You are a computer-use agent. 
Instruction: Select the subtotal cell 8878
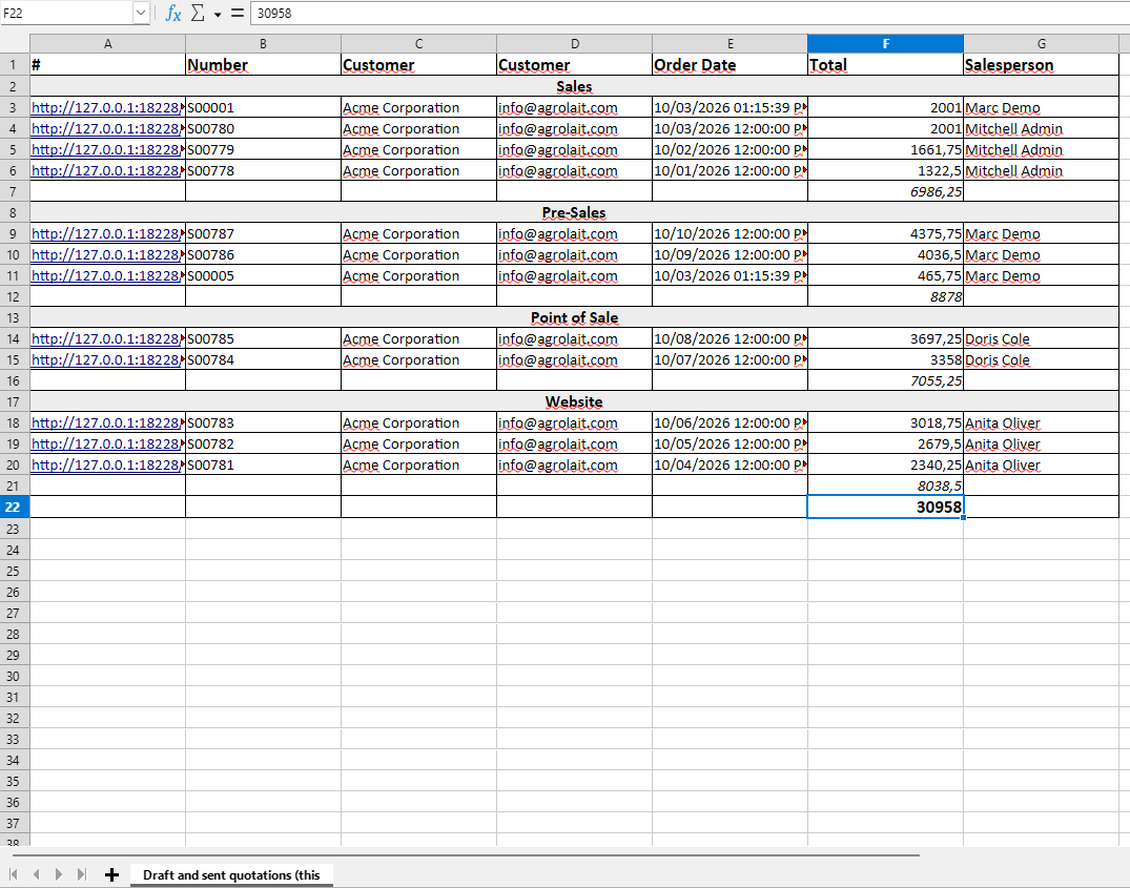(886, 297)
